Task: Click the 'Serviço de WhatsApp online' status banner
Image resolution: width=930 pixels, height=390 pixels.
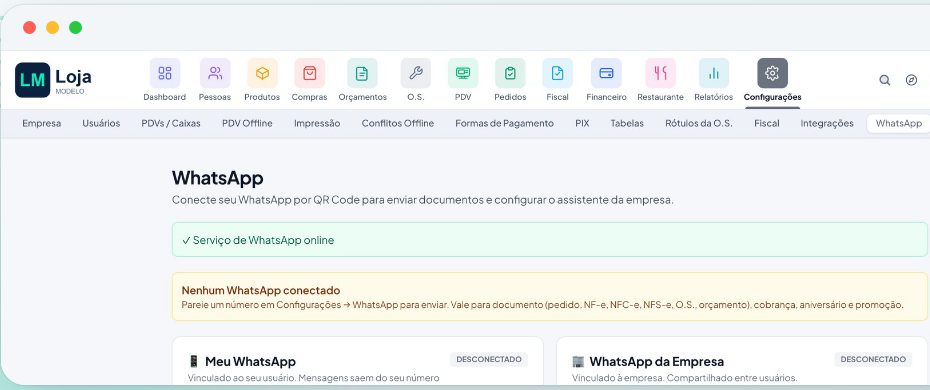Action: [x=550, y=240]
